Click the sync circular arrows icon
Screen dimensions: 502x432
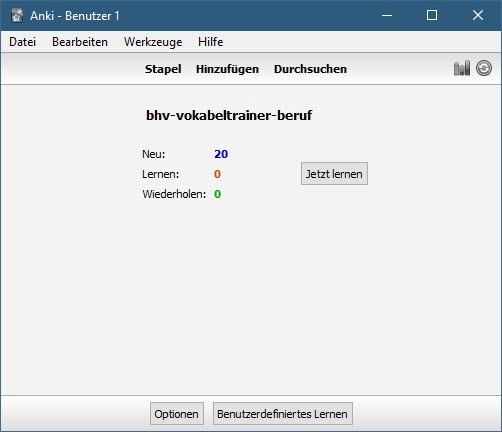(484, 68)
